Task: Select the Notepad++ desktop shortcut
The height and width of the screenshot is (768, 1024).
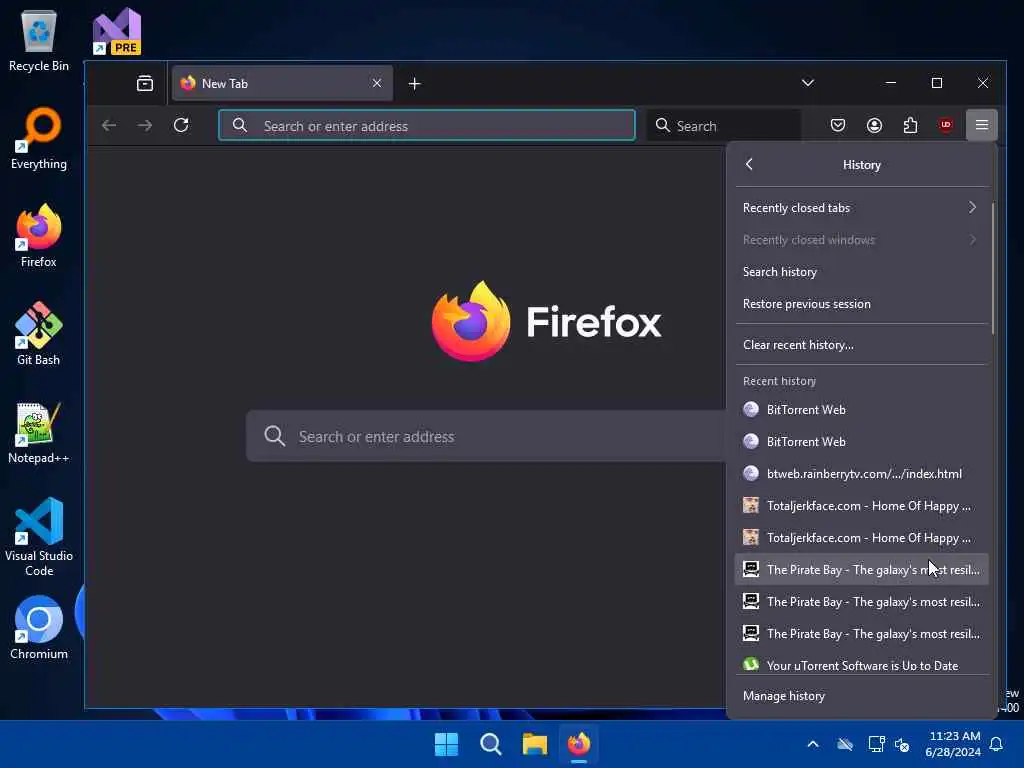Action: tap(39, 432)
